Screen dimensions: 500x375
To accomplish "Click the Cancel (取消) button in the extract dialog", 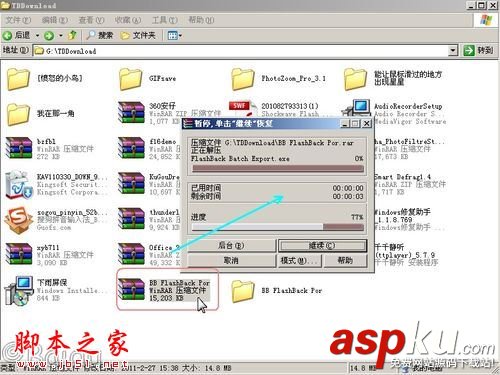I will click(x=232, y=260).
